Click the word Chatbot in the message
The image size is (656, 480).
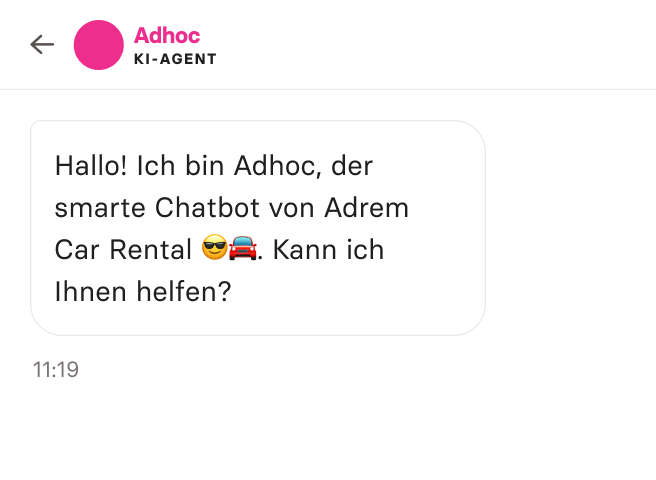(x=208, y=208)
